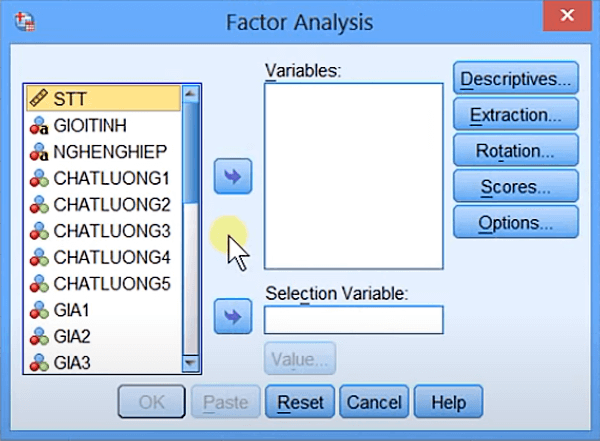
Task: Click the Reset button
Action: (300, 402)
